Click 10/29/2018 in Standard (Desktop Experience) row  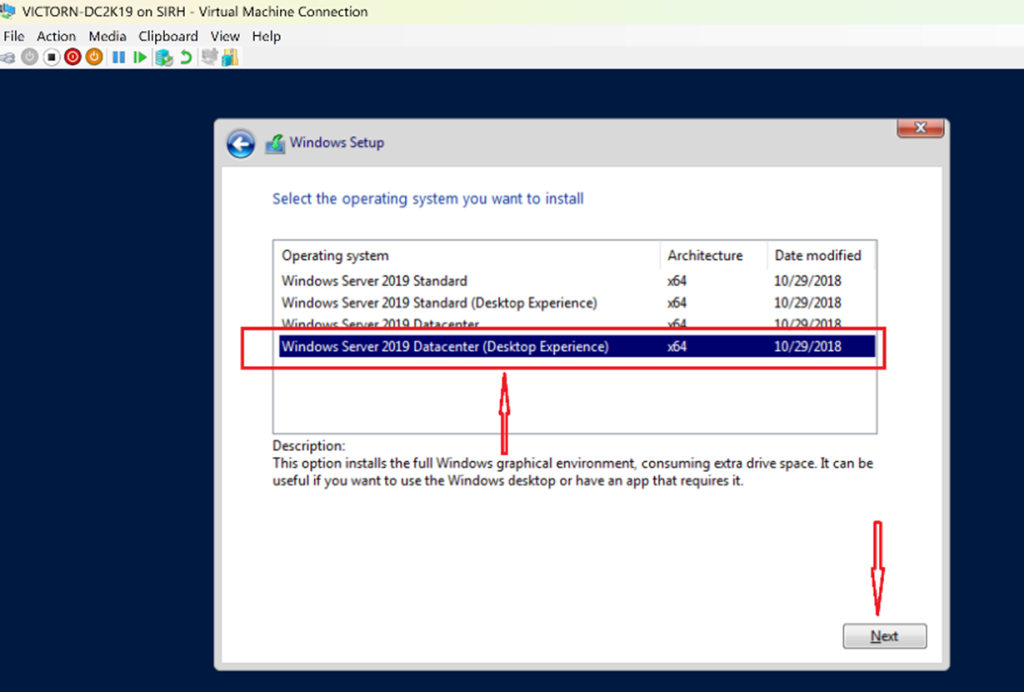pos(807,303)
